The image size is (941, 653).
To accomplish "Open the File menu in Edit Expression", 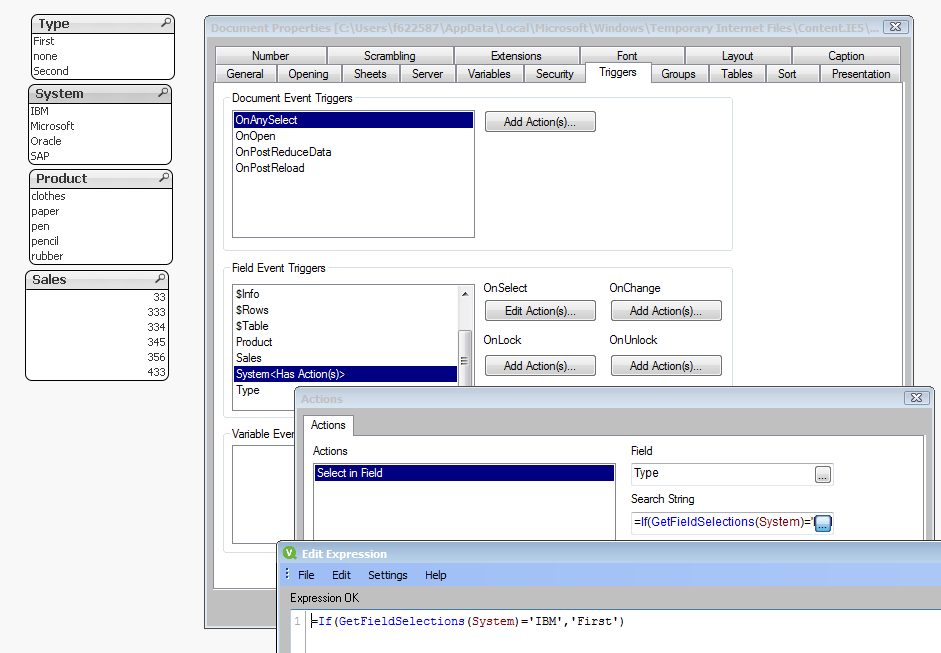I will pos(306,575).
